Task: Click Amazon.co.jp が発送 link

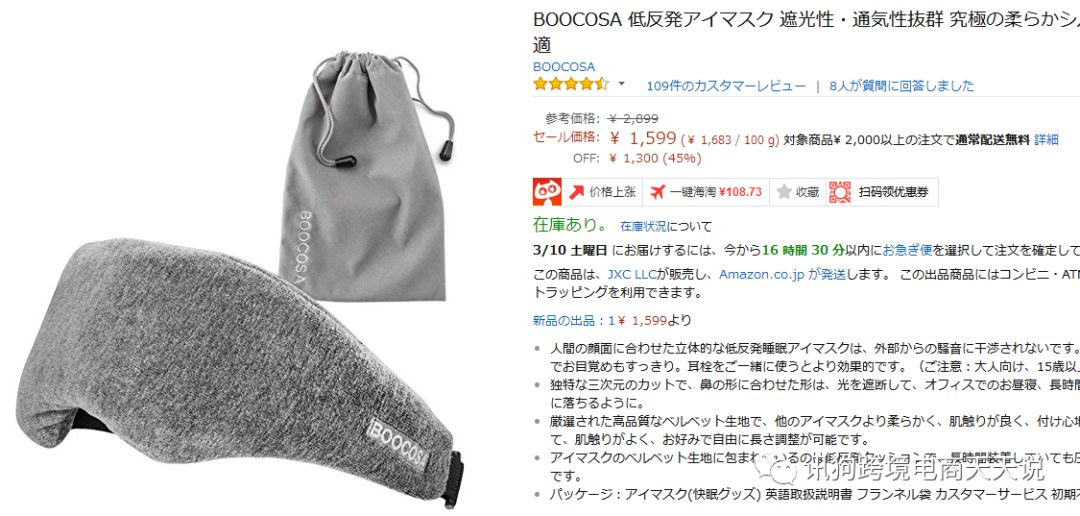Action: pos(782,274)
